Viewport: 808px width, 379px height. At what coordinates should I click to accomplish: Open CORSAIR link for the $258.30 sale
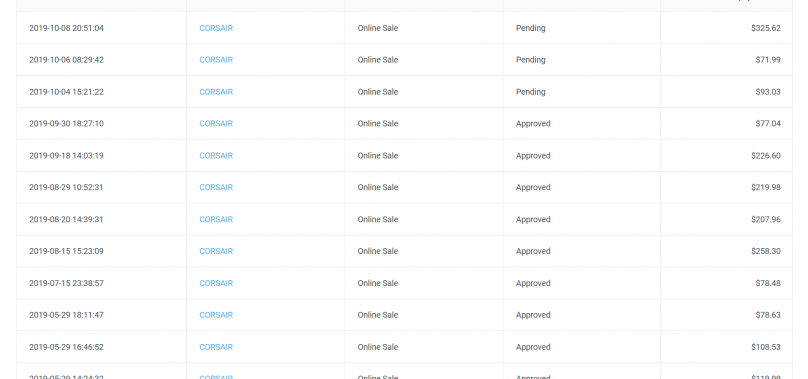pos(216,251)
